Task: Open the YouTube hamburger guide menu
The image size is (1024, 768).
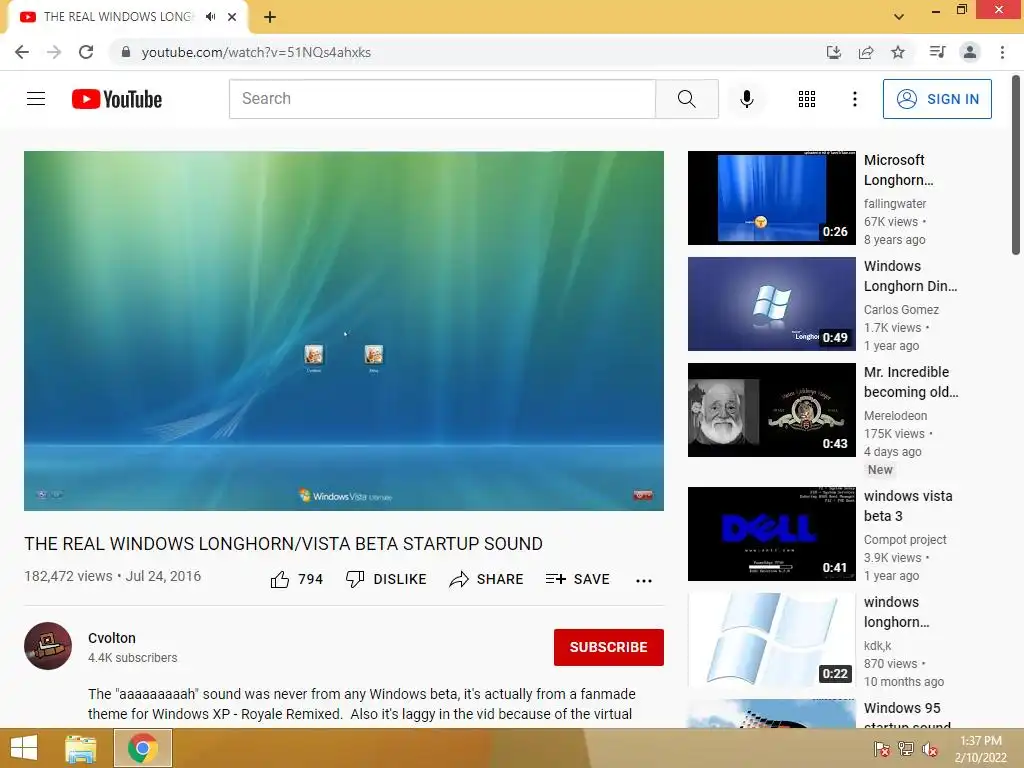Action: point(36,99)
